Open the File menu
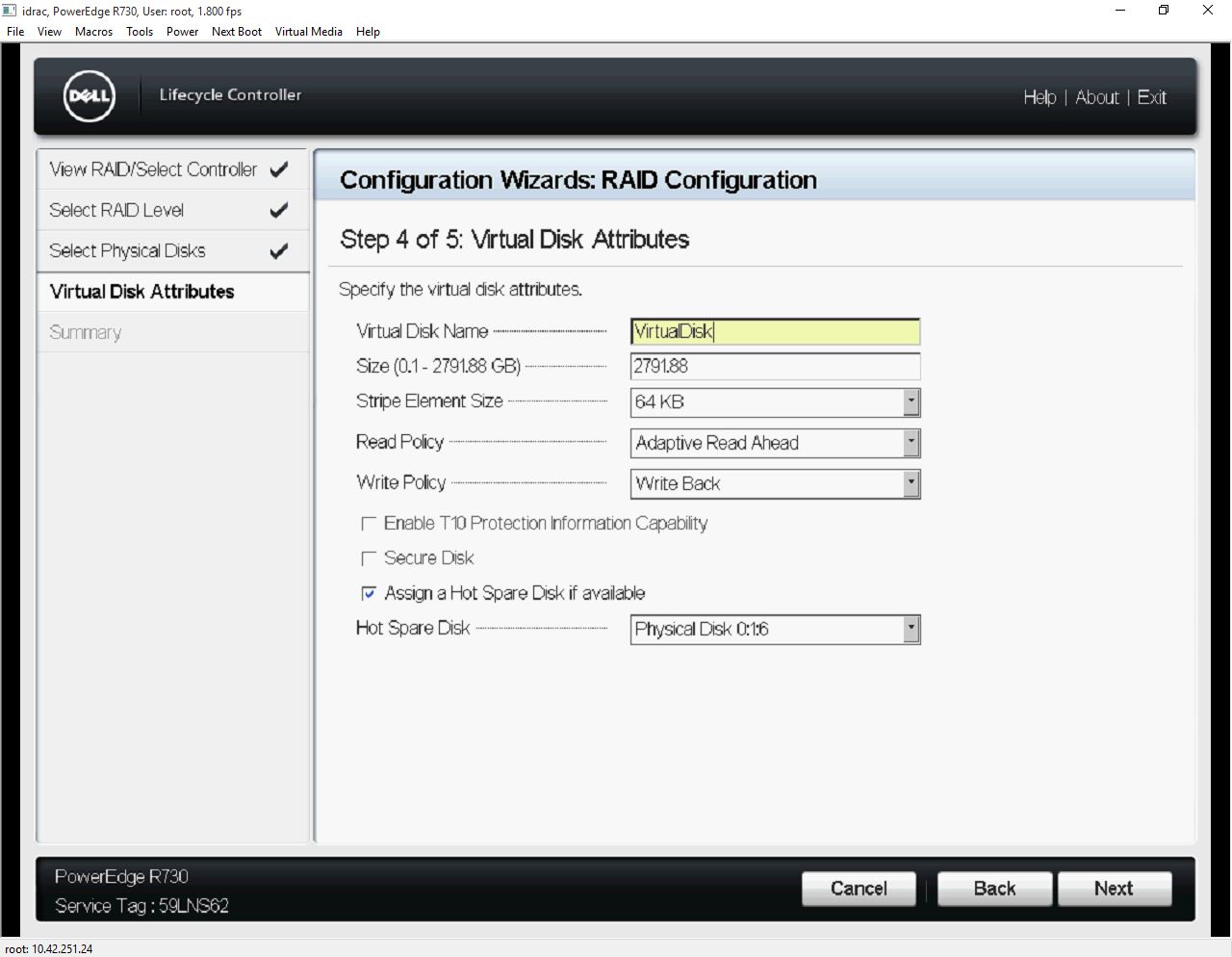 point(15,31)
